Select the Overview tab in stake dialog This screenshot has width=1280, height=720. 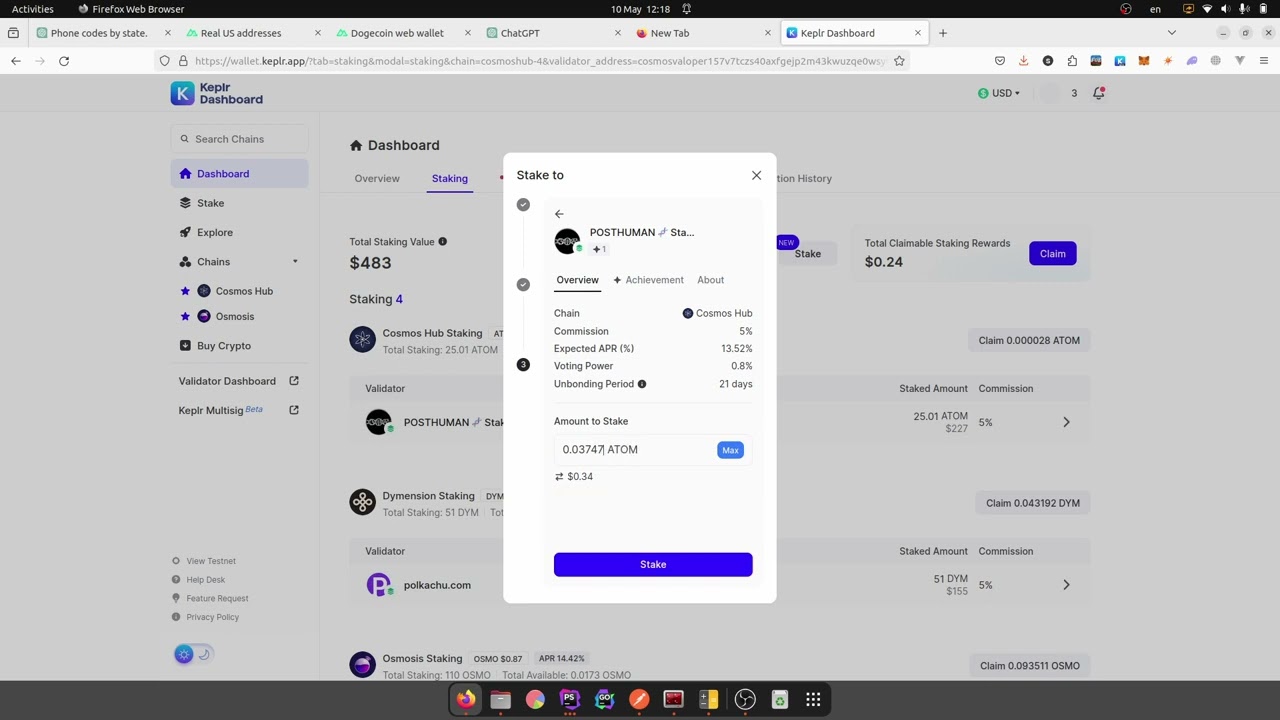(x=577, y=280)
